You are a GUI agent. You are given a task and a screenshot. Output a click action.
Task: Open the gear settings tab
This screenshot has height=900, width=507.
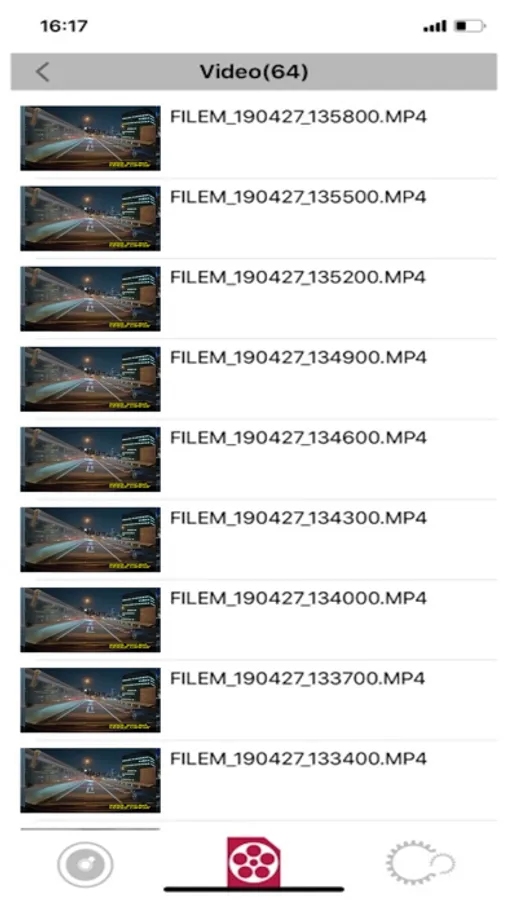420,863
